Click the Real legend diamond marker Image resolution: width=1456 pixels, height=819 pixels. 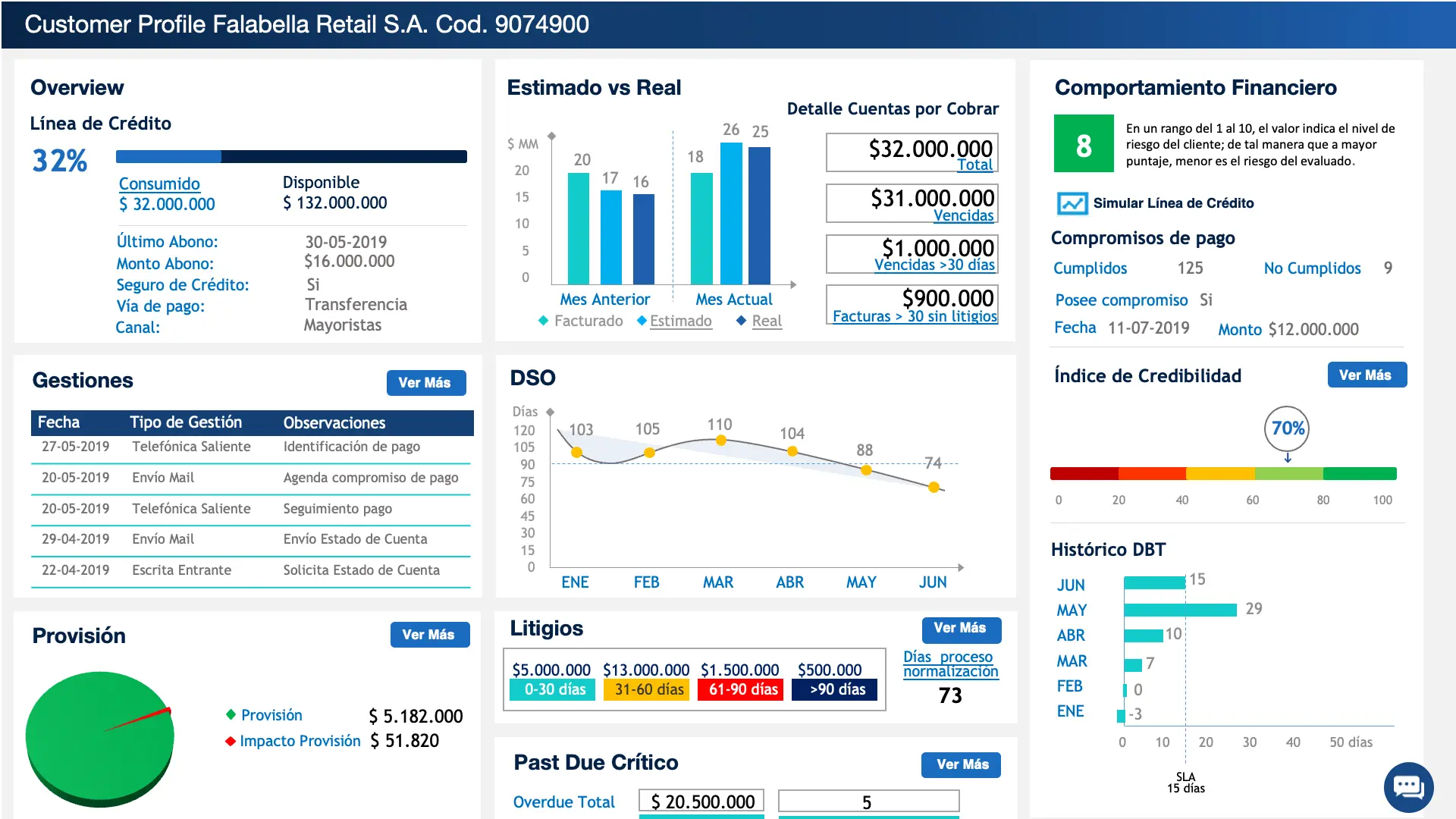pyautogui.click(x=741, y=321)
